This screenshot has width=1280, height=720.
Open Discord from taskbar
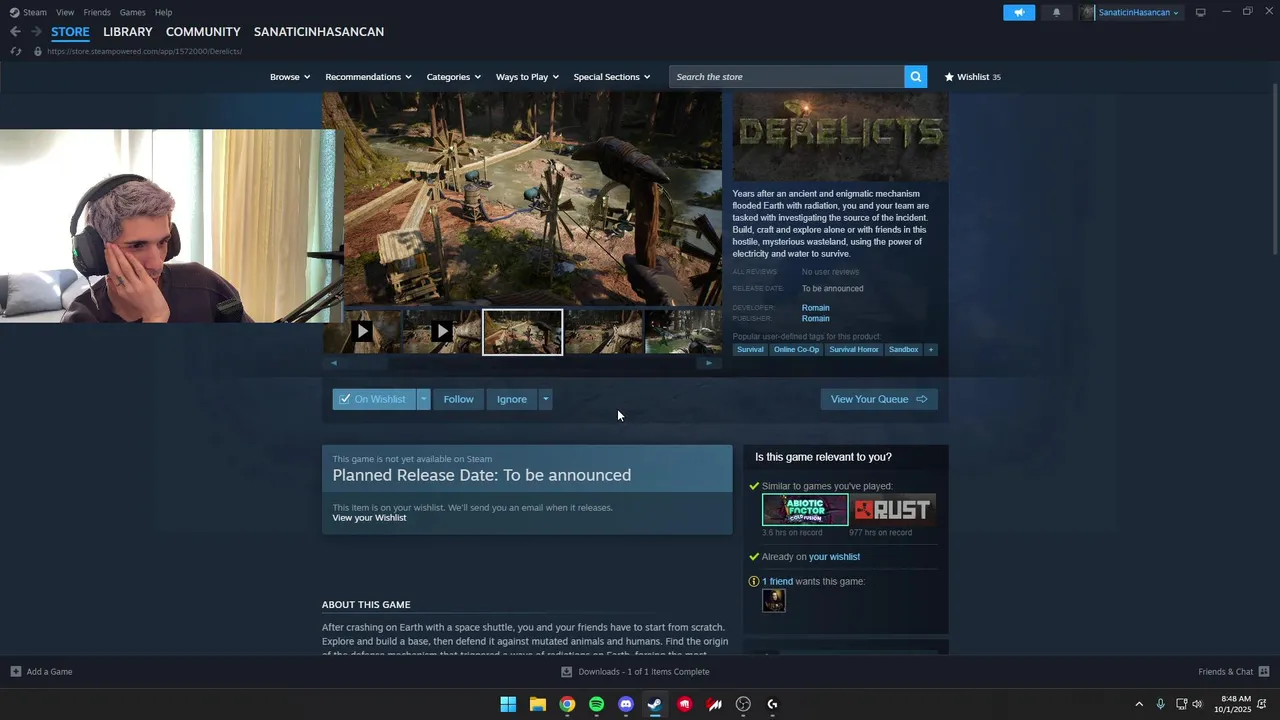click(x=626, y=704)
